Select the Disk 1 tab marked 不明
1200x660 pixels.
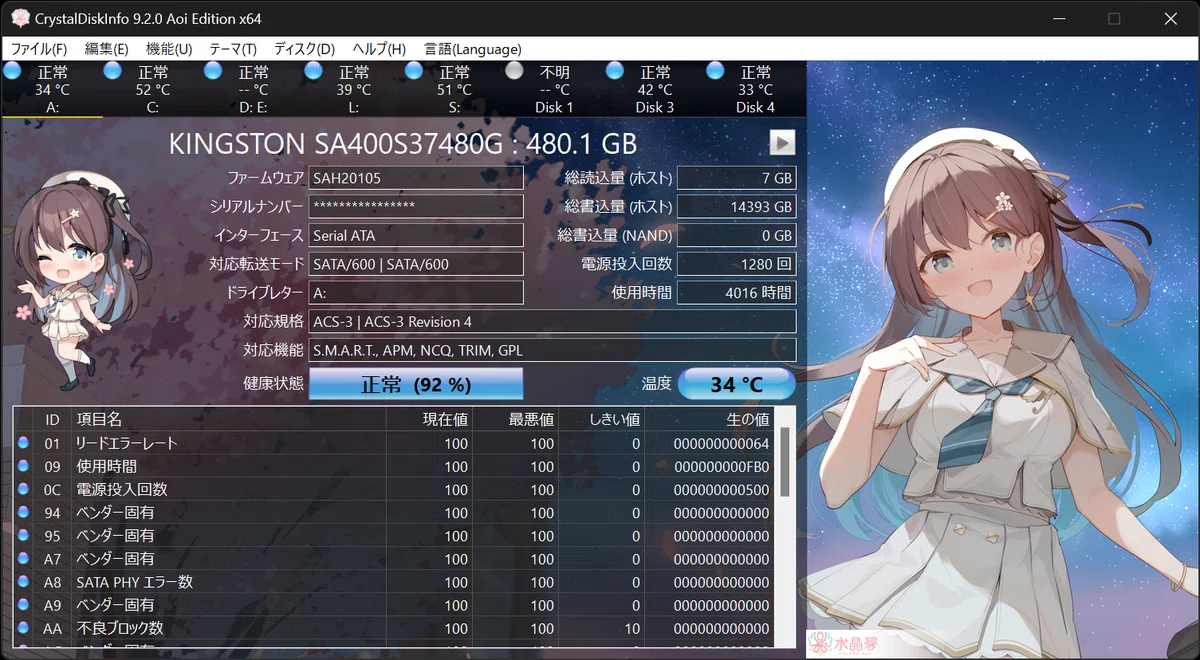(554, 89)
